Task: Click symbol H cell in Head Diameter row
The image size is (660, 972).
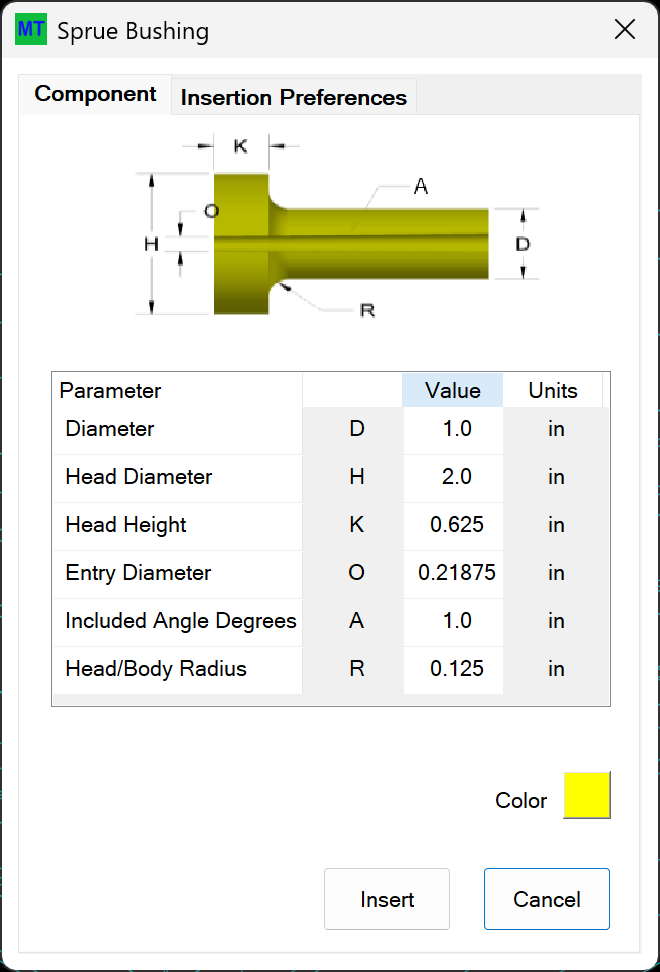Action: point(353,477)
